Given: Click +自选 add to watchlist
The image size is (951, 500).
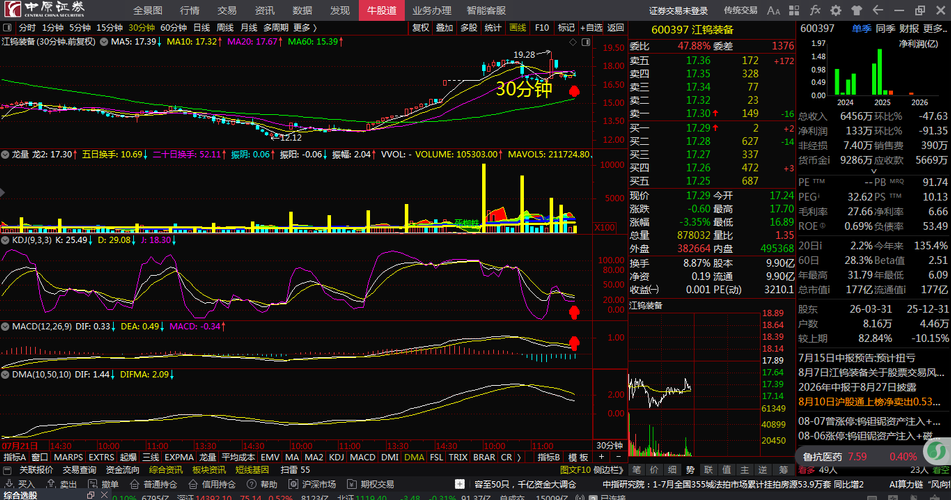Looking at the screenshot, I should (591, 27).
